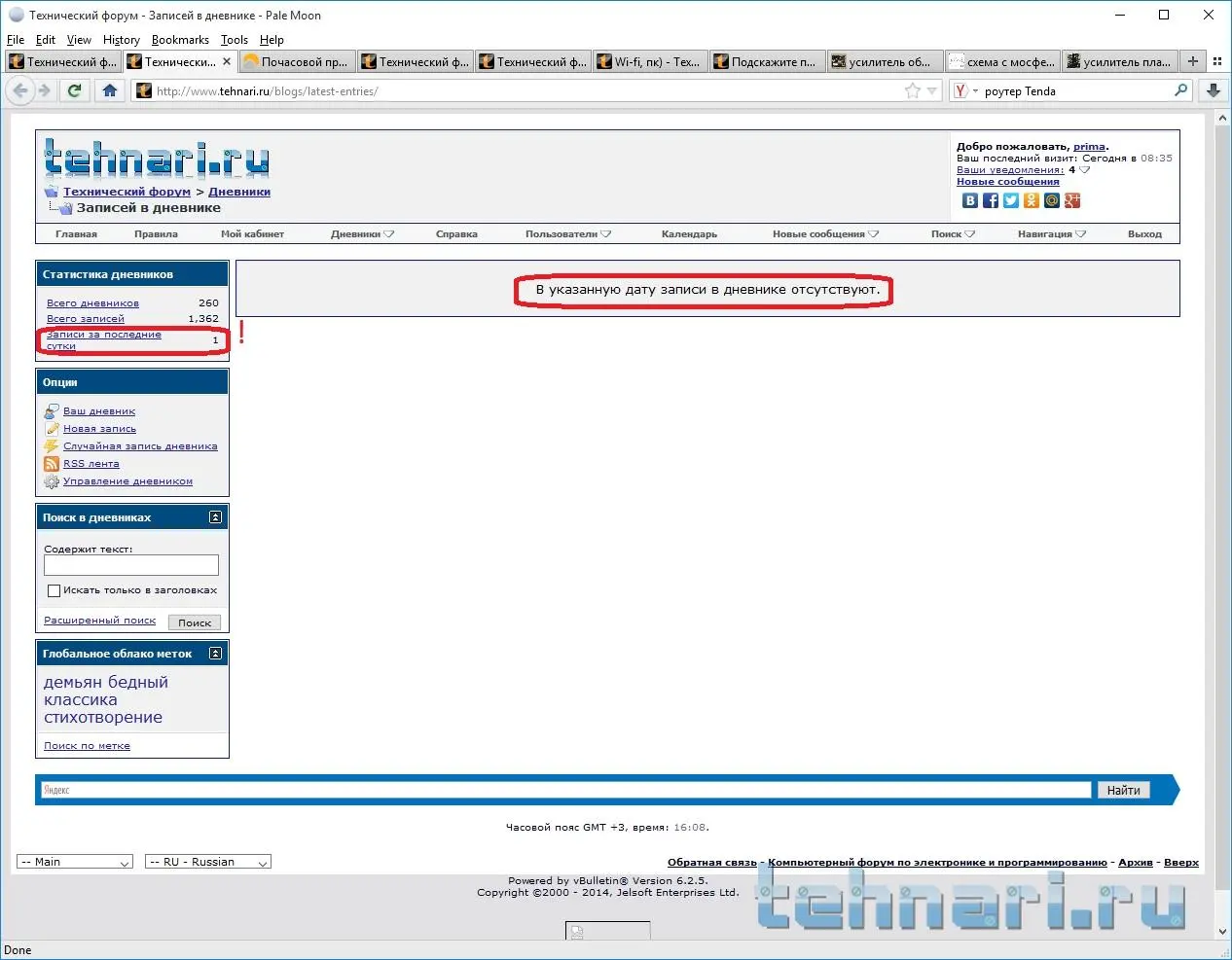Click the 'Поиск' button in blog search
The width and height of the screenshot is (1232, 960).
[195, 622]
